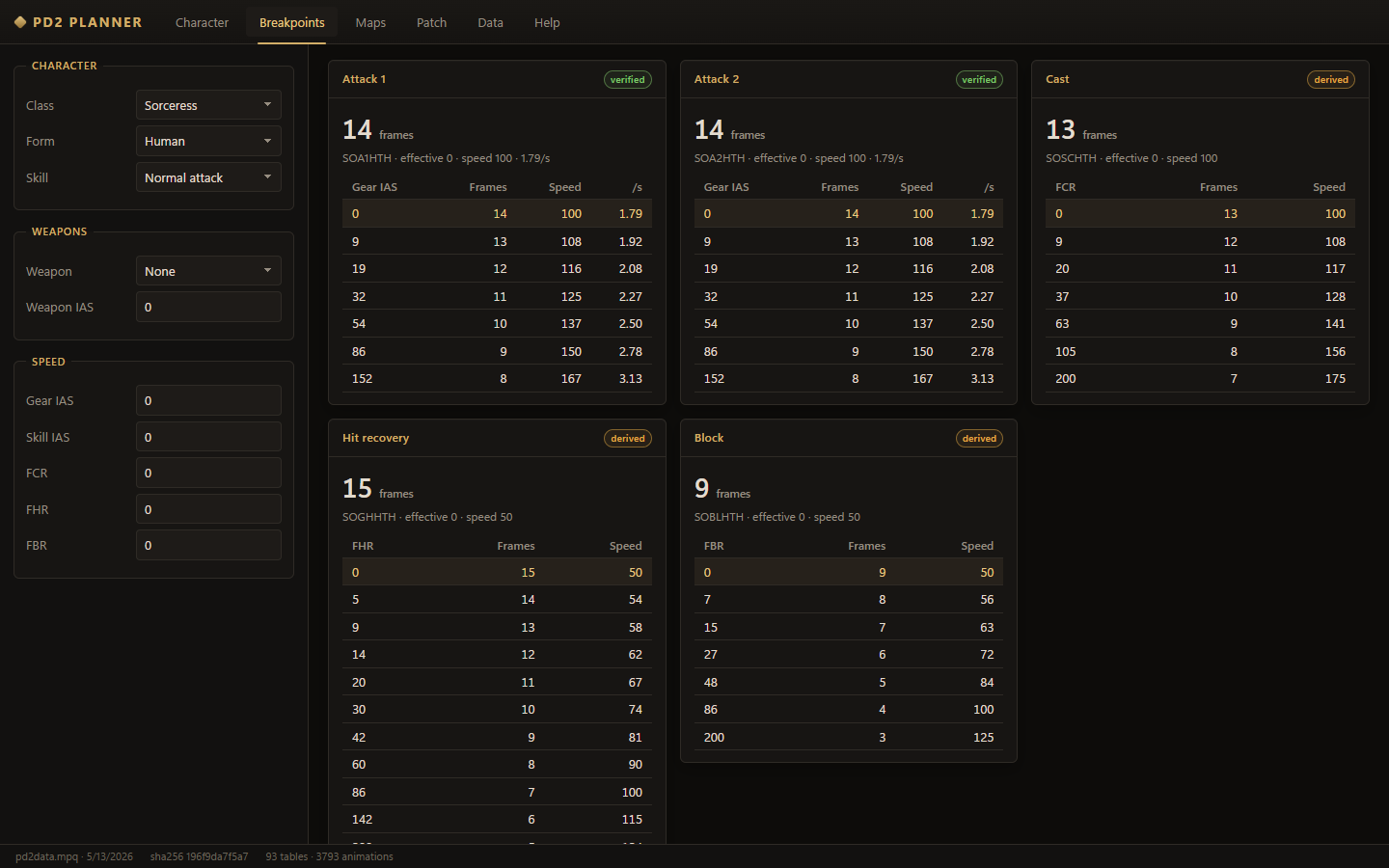
Task: Select Attack 2 row with Gear IAS 19
Action: [849, 269]
